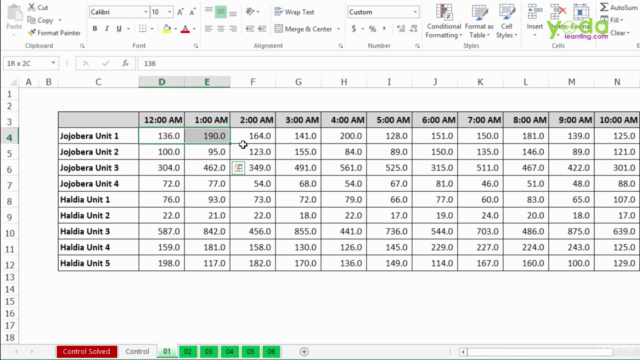
Task: Open Format as Table gallery
Action: (479, 21)
